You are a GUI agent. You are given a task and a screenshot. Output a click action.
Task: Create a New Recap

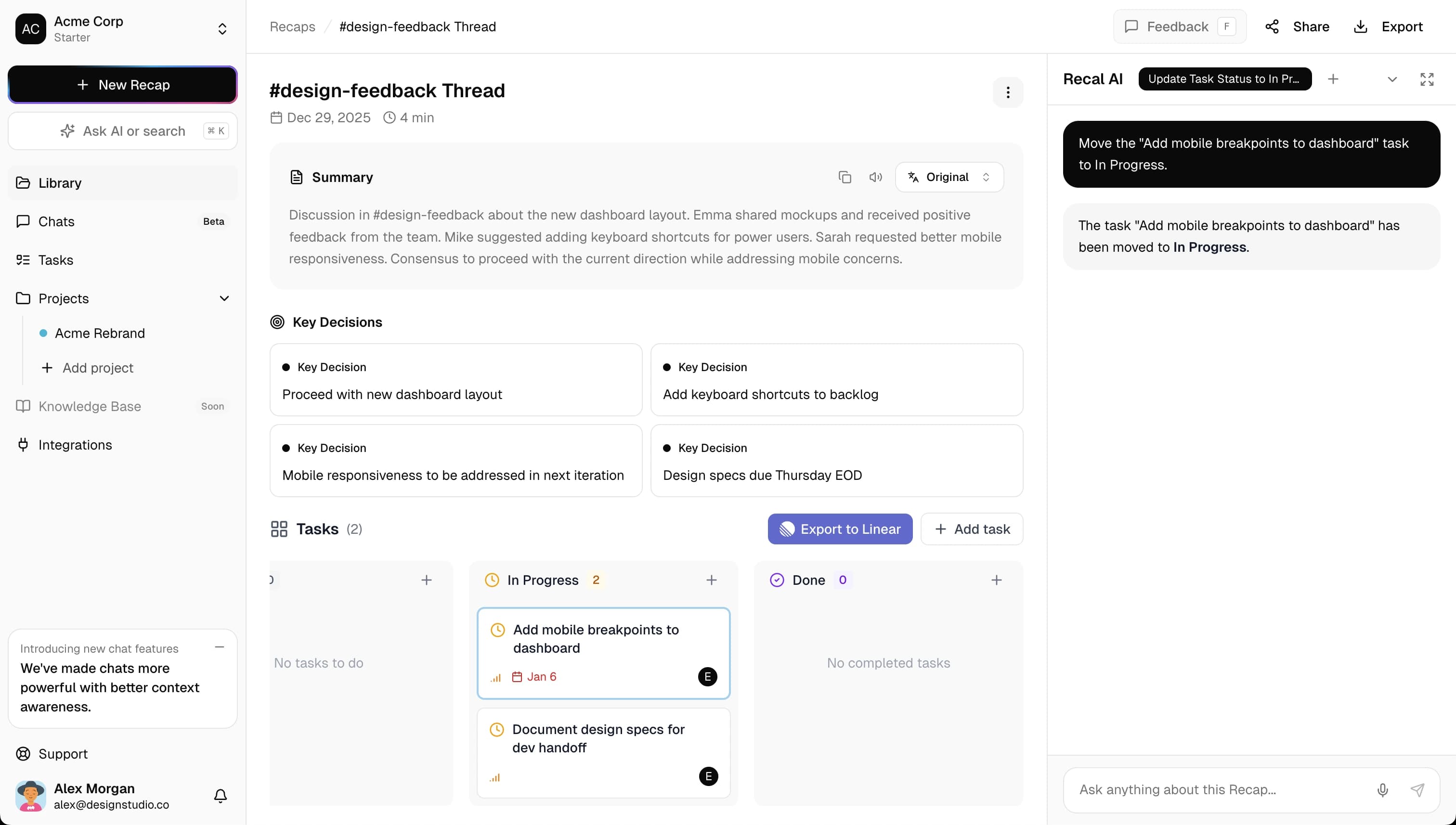(122, 84)
